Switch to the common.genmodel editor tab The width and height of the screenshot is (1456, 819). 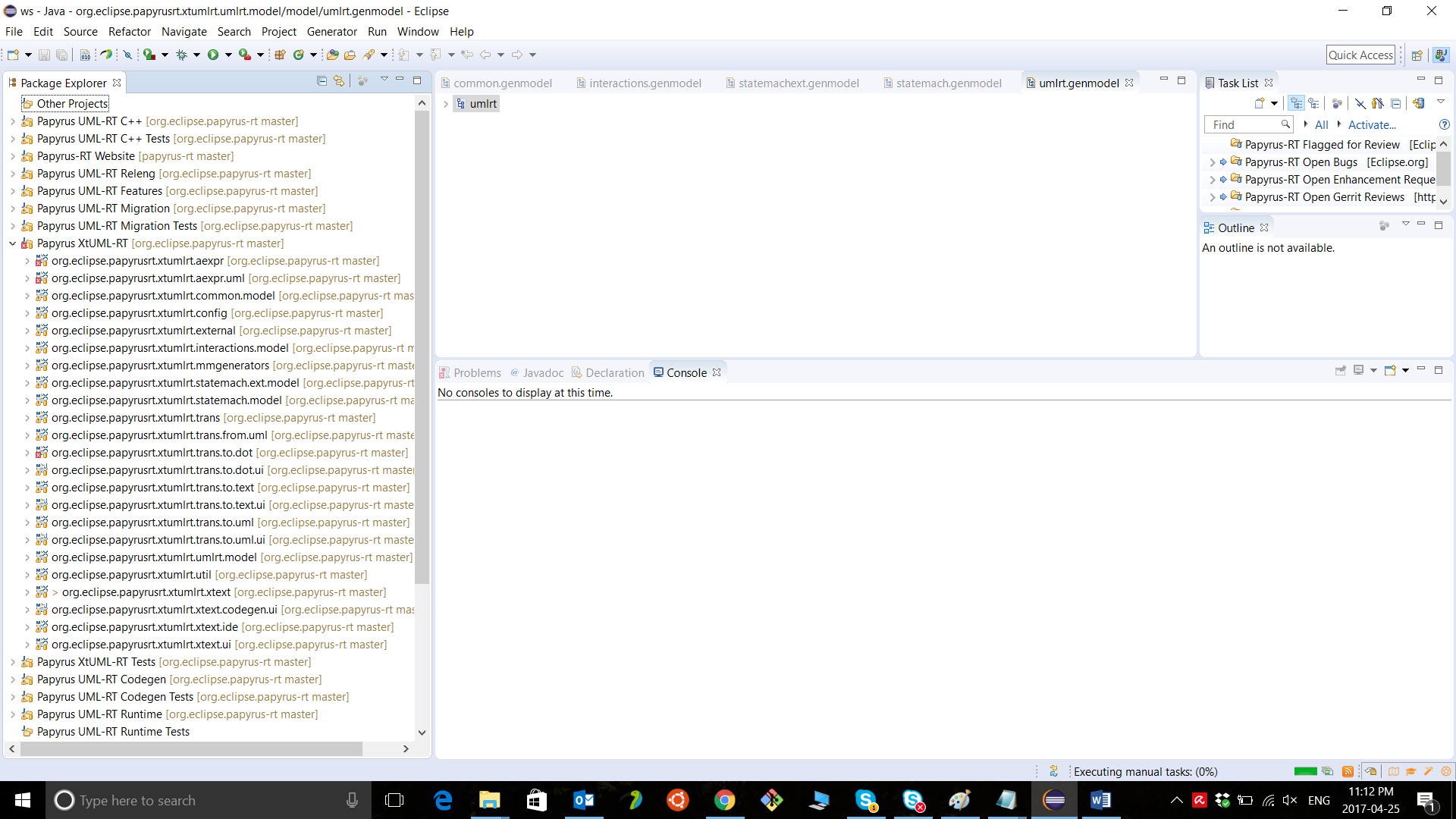tap(497, 83)
